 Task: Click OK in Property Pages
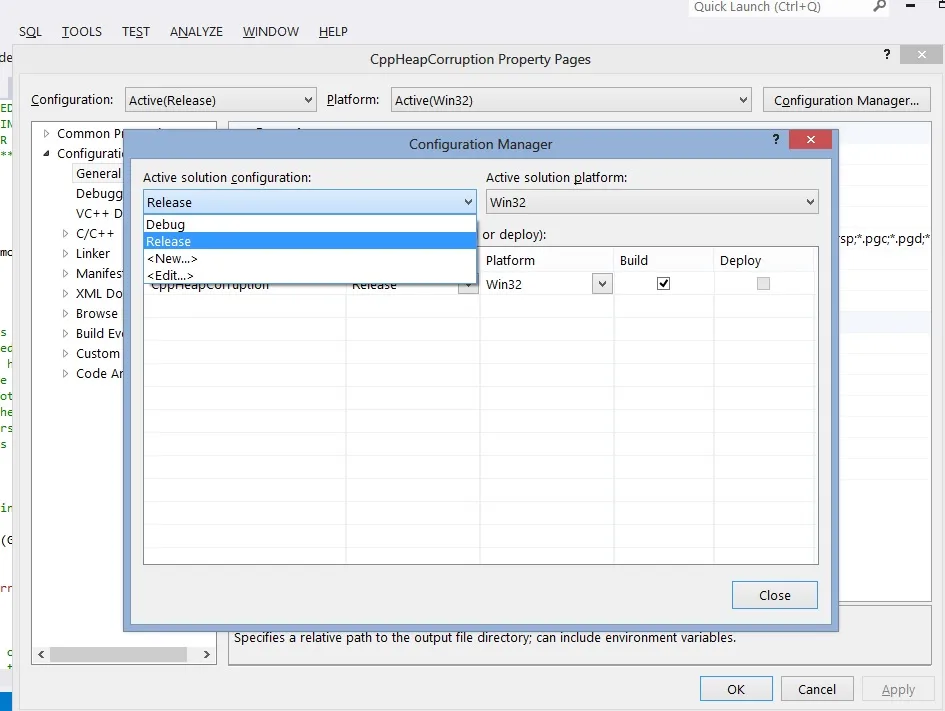pyautogui.click(x=736, y=689)
